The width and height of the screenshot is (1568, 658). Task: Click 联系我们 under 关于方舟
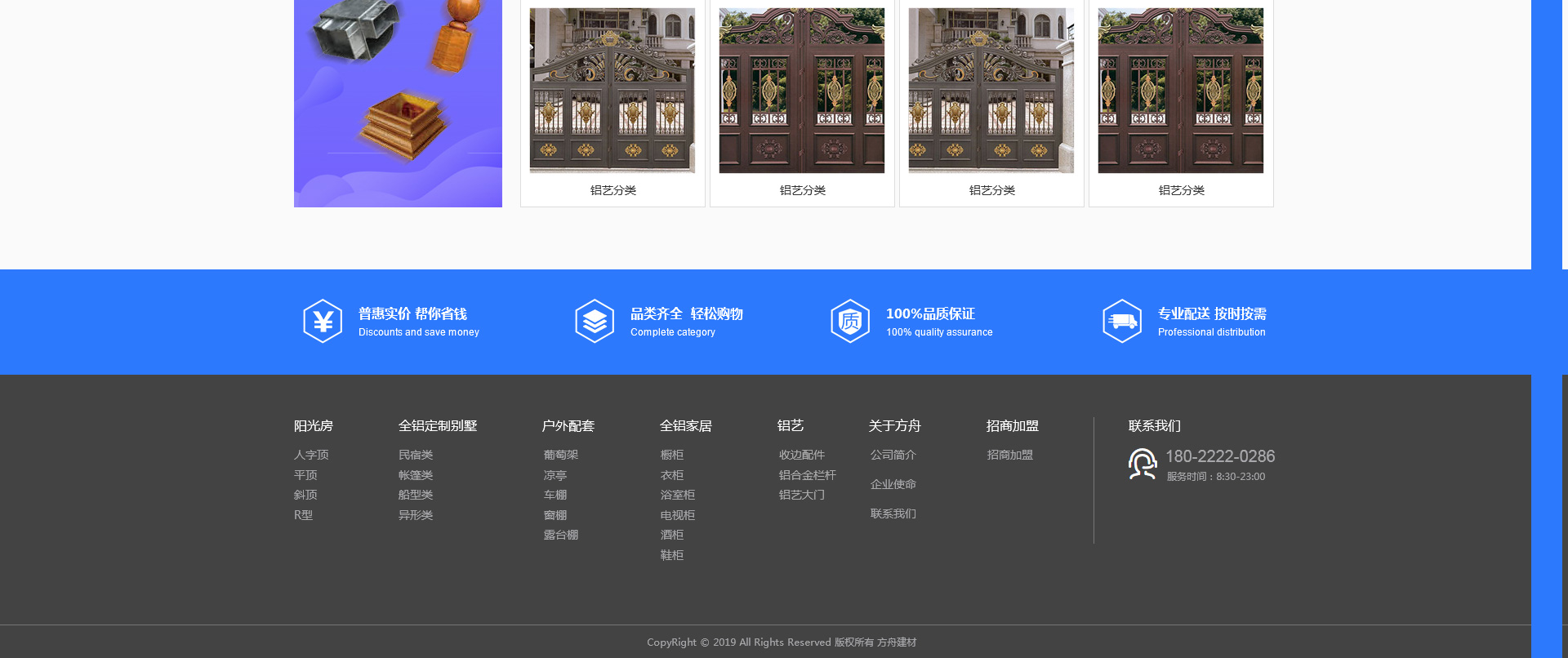[893, 514]
